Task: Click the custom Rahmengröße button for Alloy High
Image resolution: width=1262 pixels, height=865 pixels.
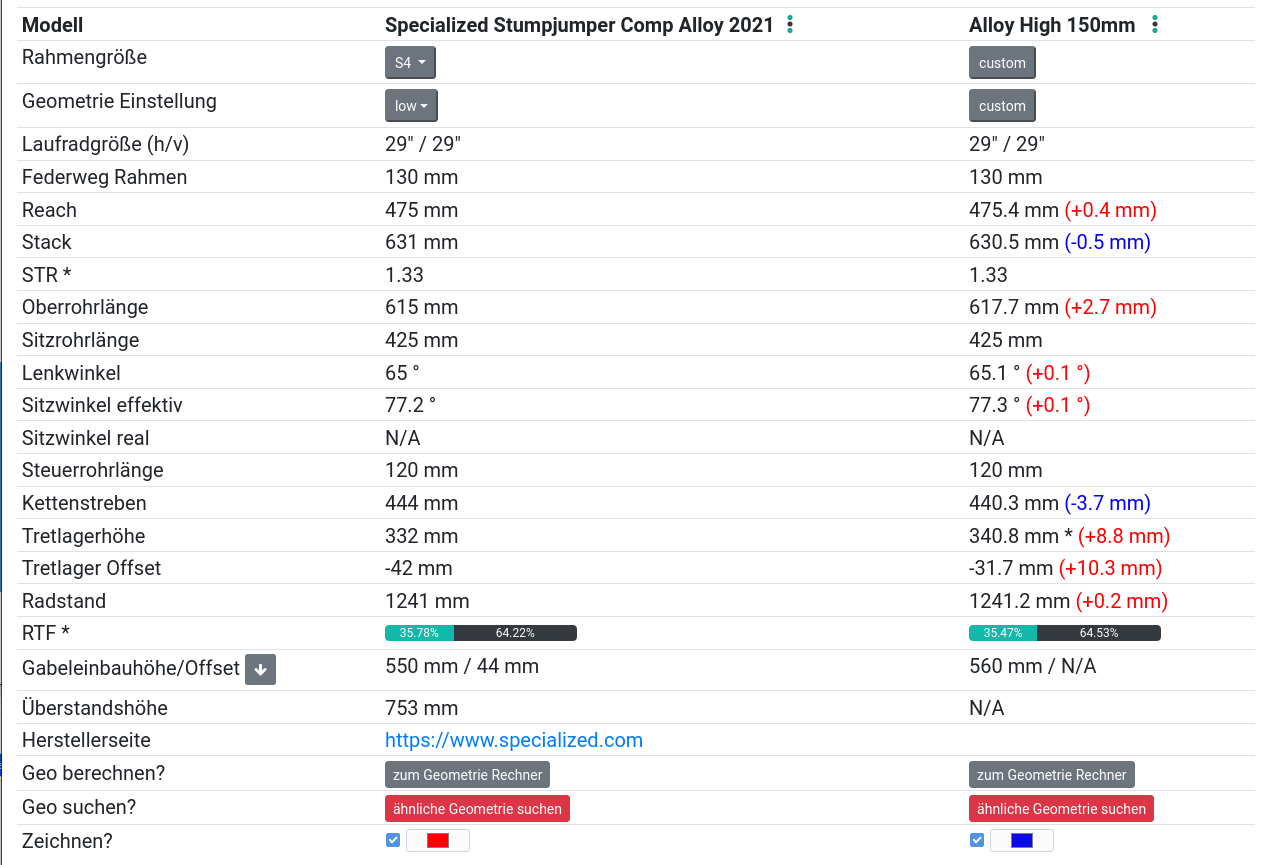Action: tap(1002, 63)
